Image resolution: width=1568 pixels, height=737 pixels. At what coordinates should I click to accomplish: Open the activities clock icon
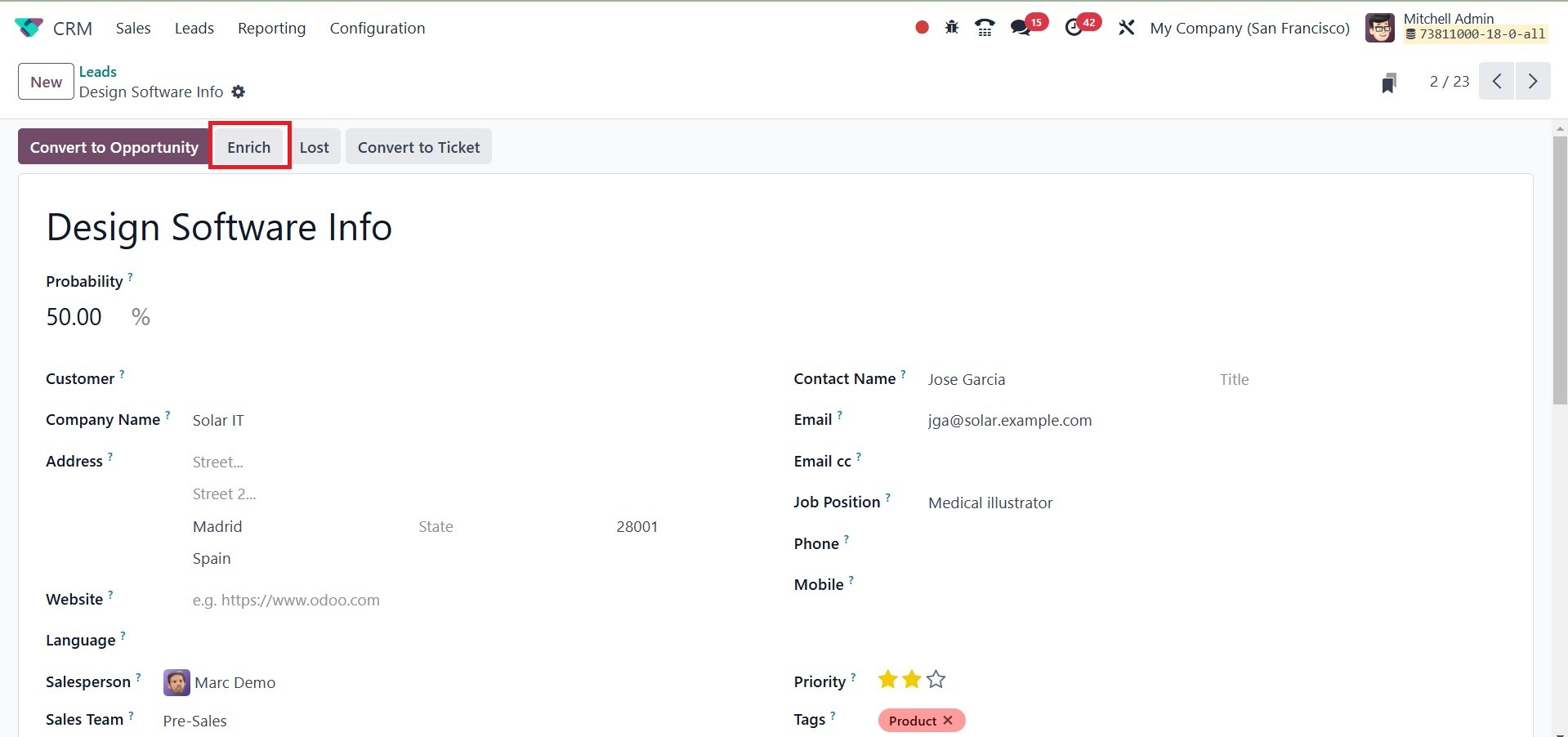(x=1074, y=28)
